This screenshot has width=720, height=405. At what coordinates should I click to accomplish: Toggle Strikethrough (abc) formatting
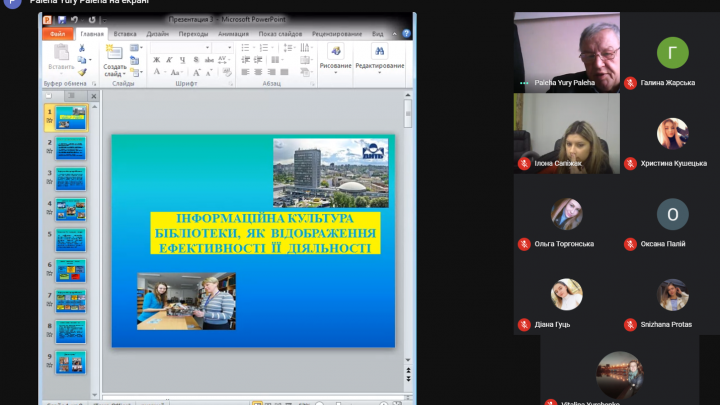click(x=209, y=60)
